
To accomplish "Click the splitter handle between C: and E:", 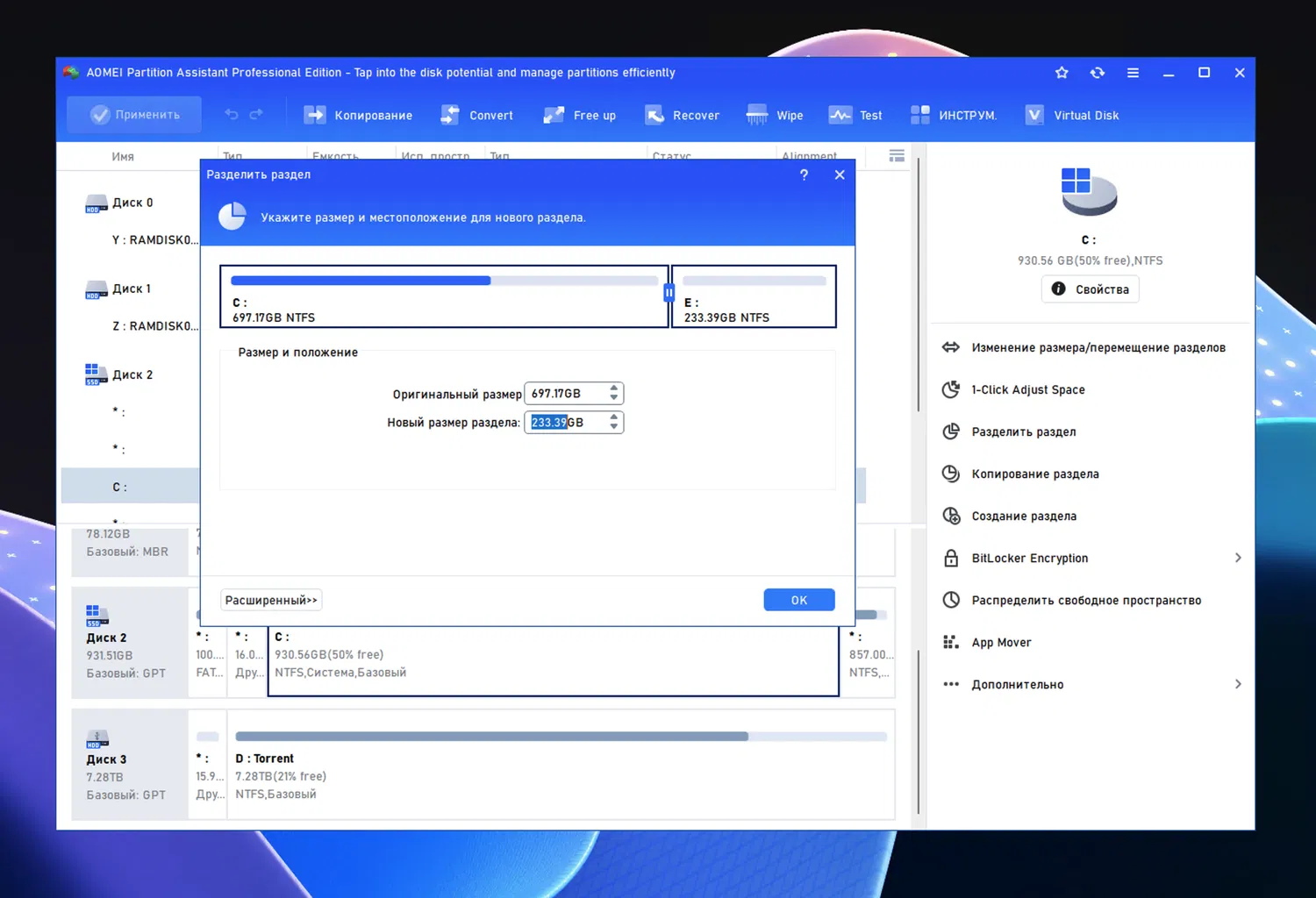I will pos(669,293).
